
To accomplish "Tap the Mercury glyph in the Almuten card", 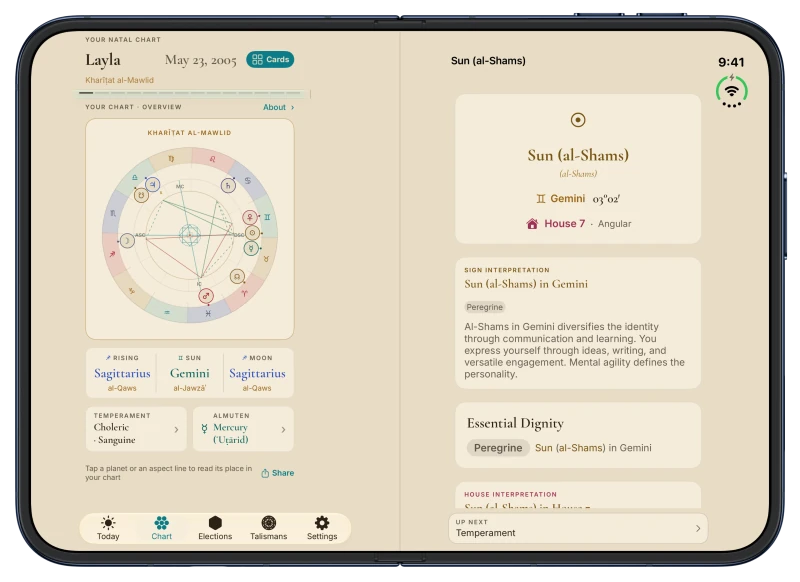I will tap(204, 428).
